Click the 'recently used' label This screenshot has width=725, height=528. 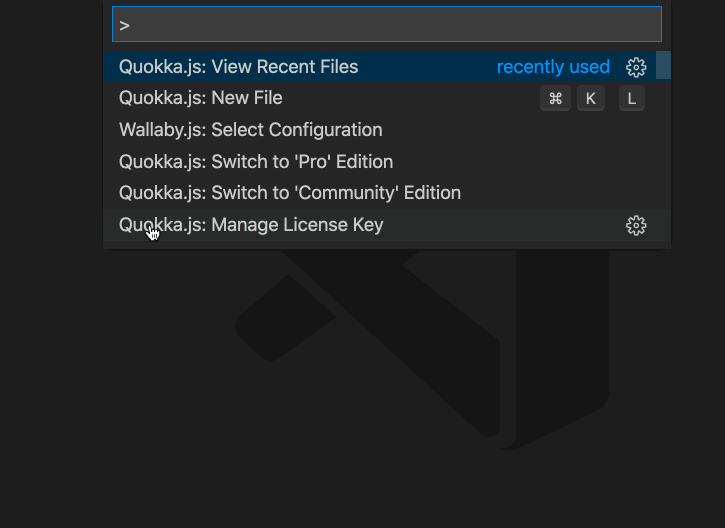click(553, 67)
